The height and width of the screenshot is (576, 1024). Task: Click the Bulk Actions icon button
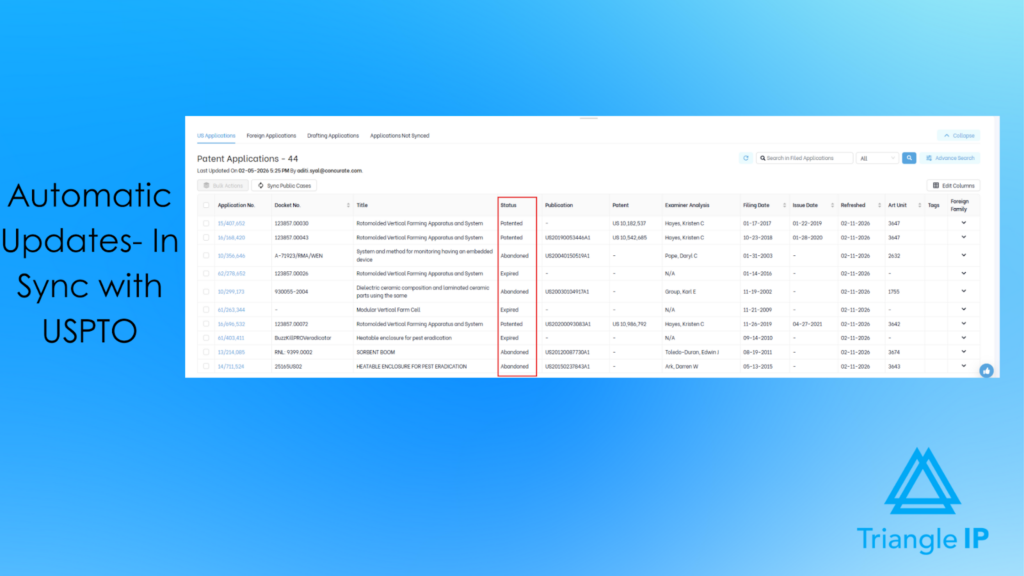[x=207, y=185]
